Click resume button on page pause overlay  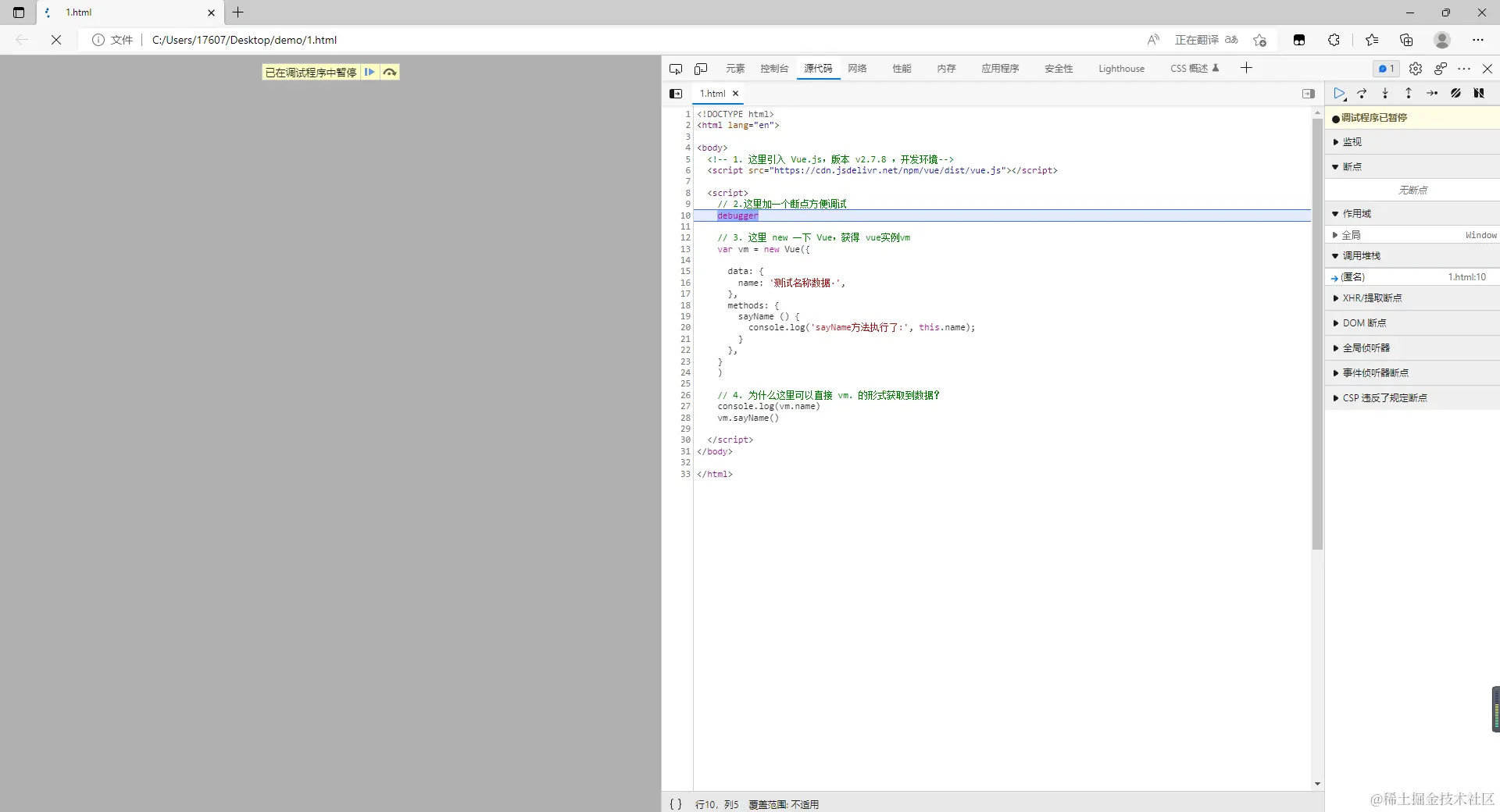(370, 72)
